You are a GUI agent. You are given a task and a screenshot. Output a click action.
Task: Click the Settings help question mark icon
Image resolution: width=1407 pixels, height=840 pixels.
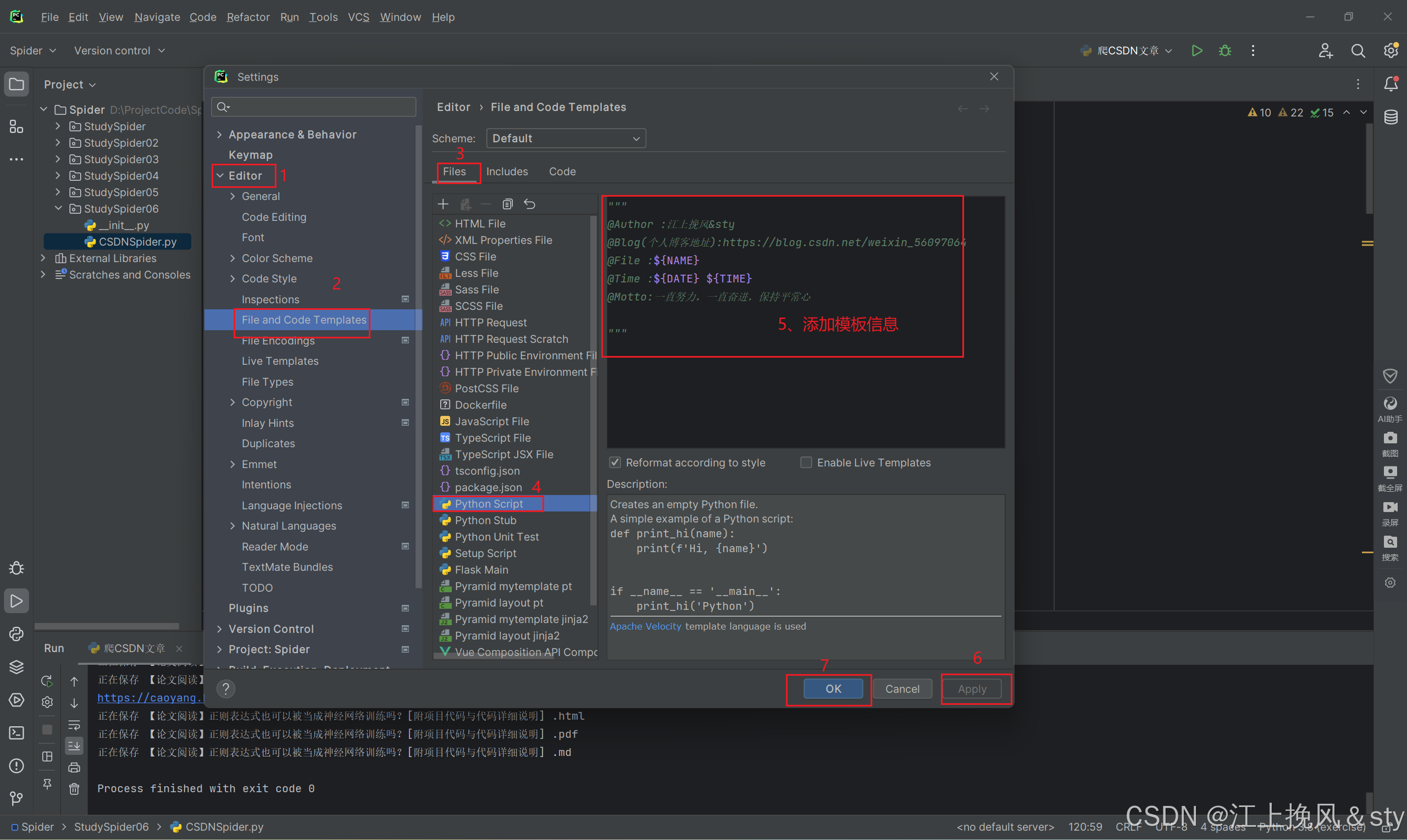pyautogui.click(x=225, y=688)
